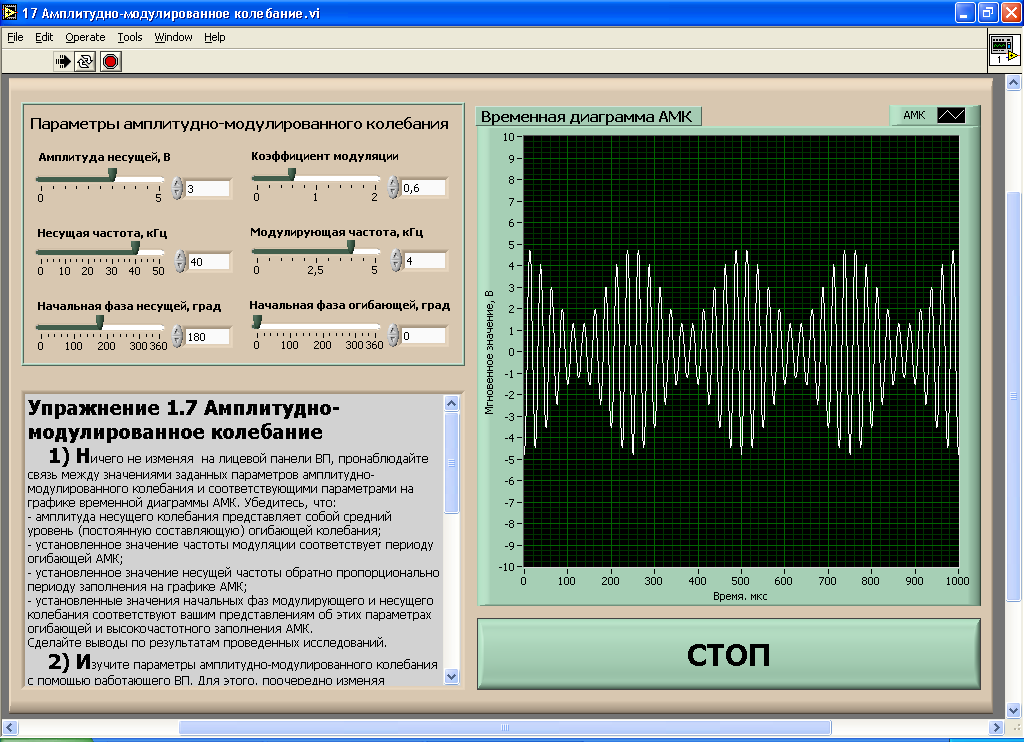
Task: Click the LabVIEW icon in the title bar
Action: pos(9,12)
